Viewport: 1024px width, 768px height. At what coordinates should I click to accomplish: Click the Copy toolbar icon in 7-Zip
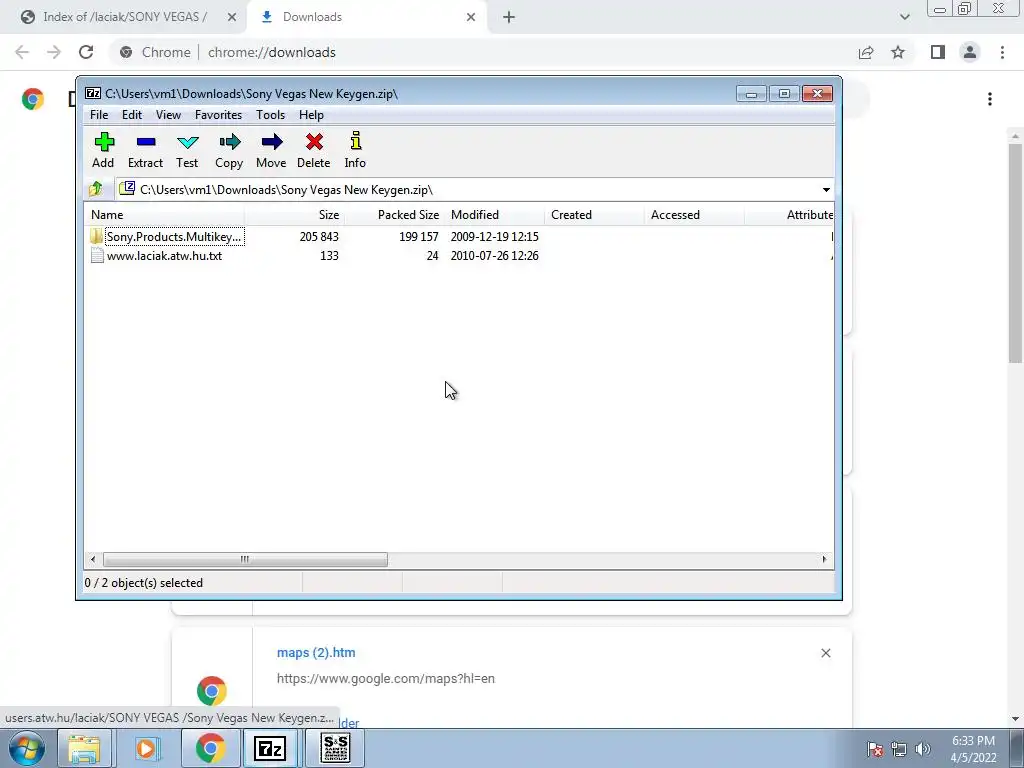pyautogui.click(x=229, y=150)
